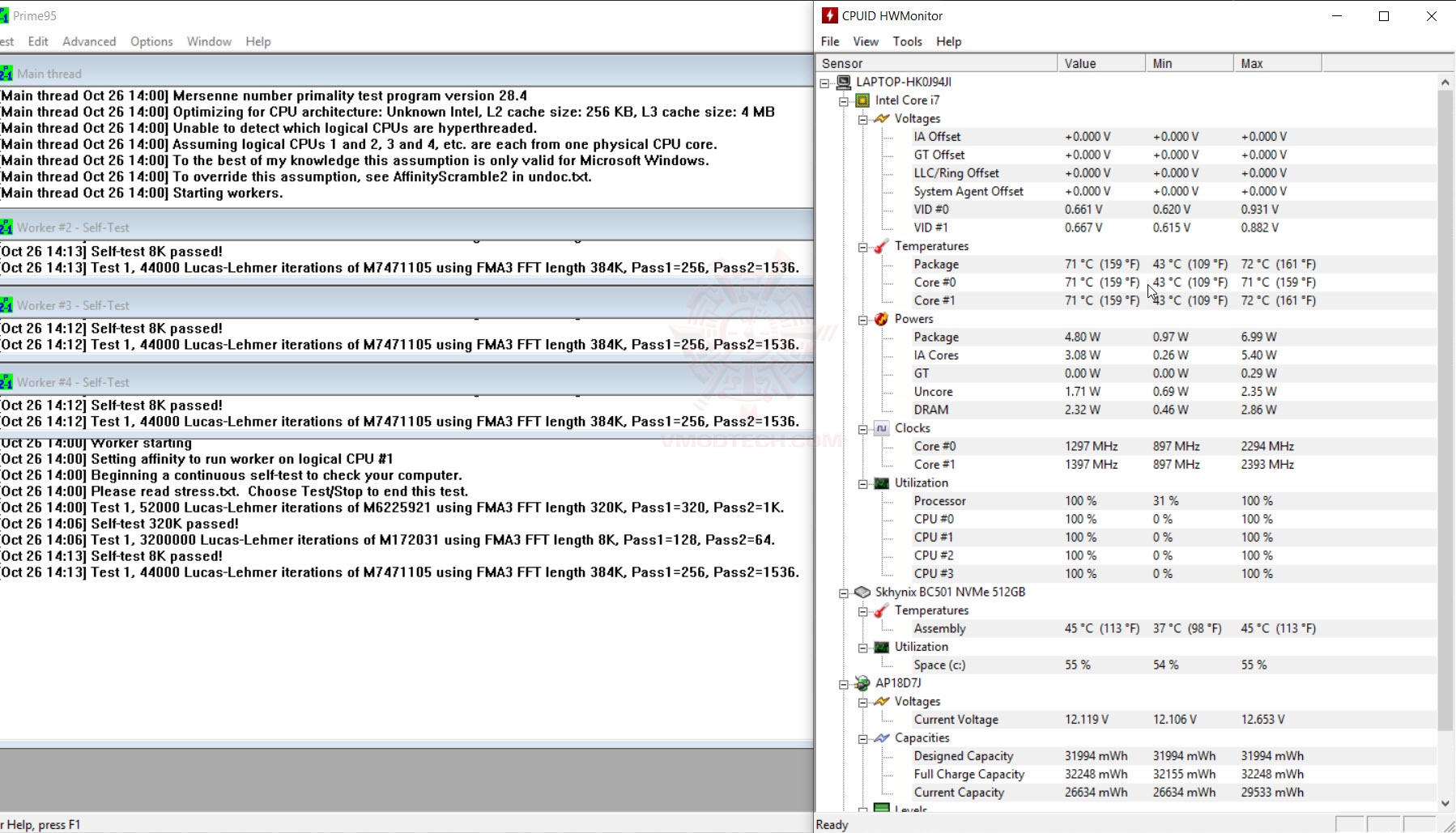1456x833 pixels.
Task: Collapse the AP18D7J Voltages group
Action: [863, 702]
